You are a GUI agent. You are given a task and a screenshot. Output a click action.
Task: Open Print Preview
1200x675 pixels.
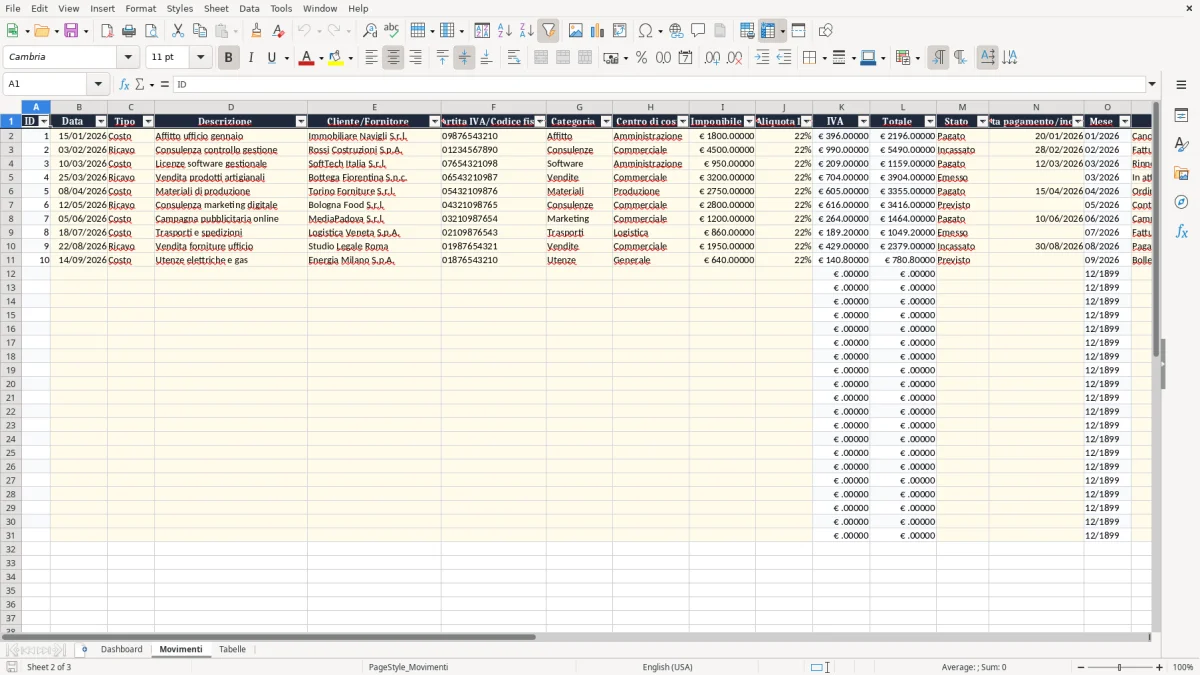point(151,31)
